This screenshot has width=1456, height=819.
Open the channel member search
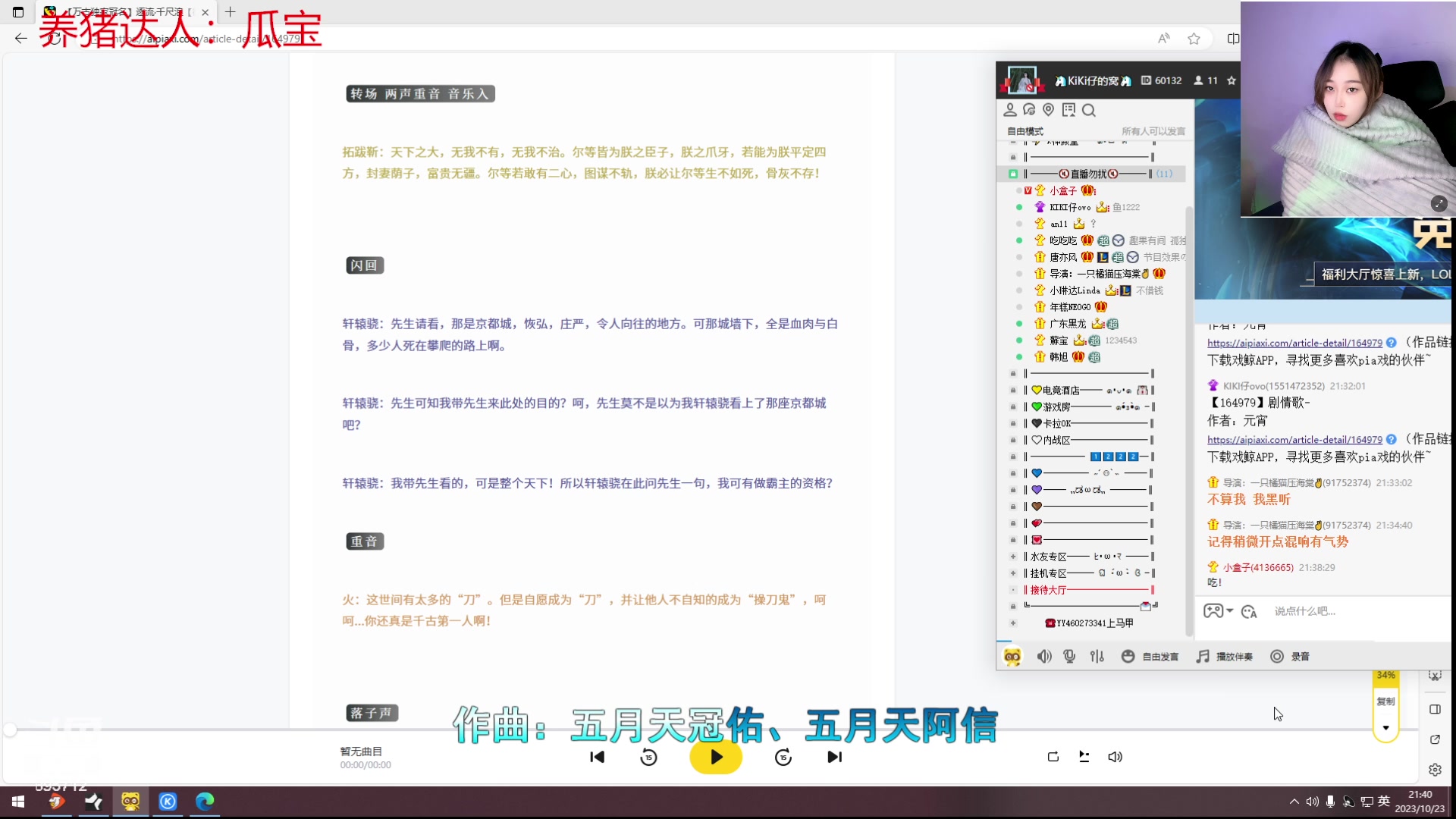(x=1090, y=110)
